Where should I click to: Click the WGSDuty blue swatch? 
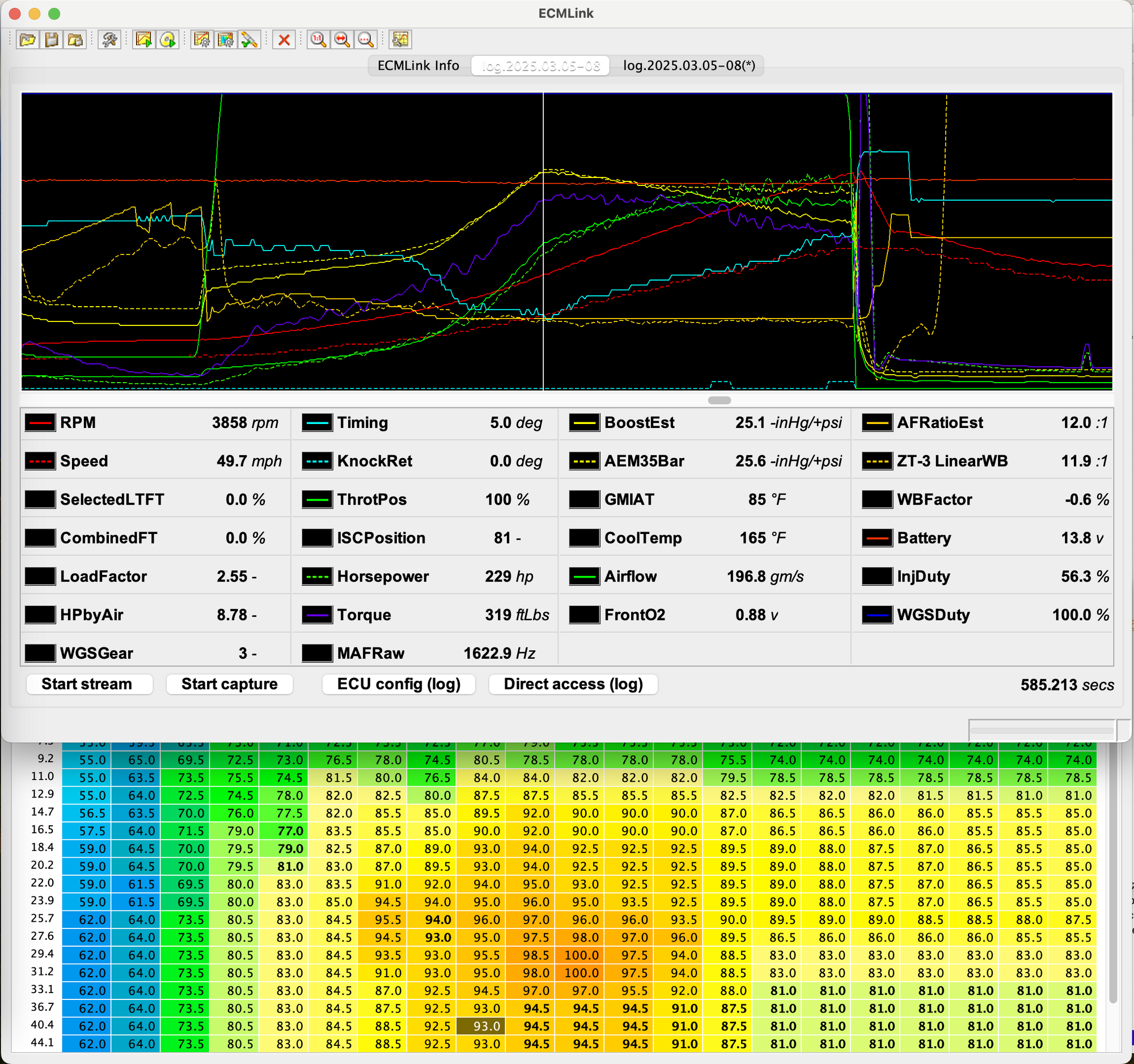tap(877, 614)
